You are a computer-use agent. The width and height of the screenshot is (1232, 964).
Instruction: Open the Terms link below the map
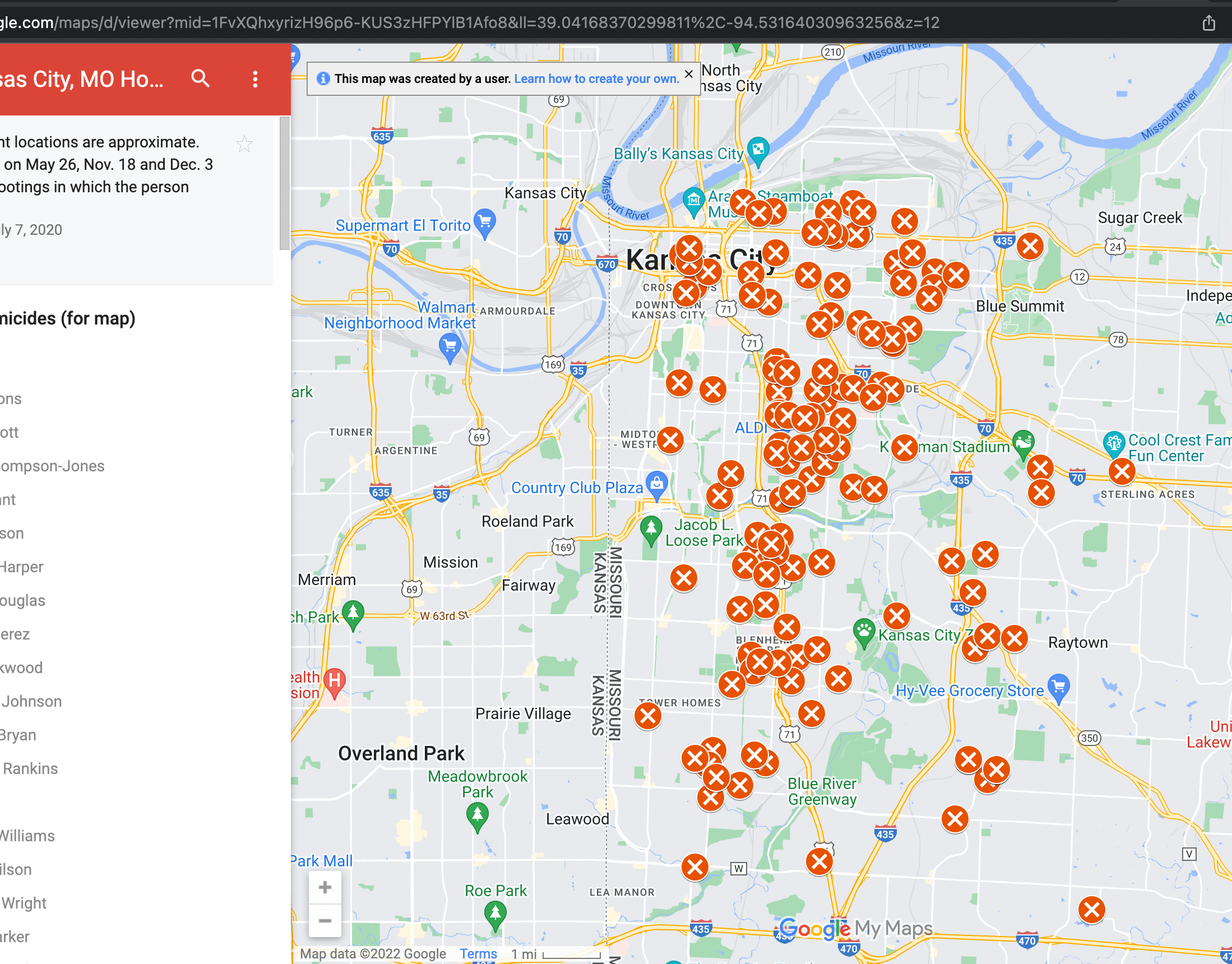478,954
